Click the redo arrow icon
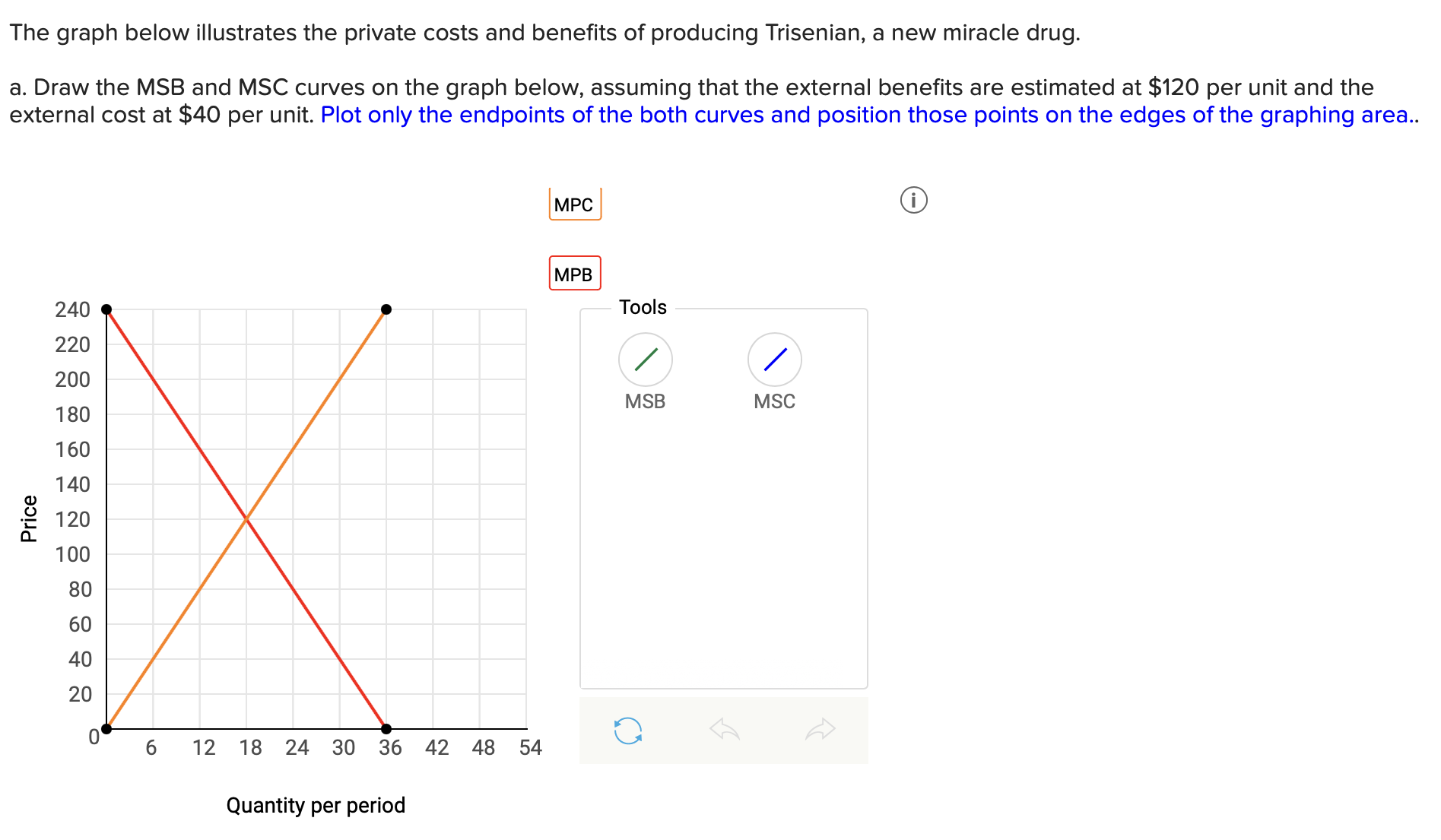The height and width of the screenshot is (840, 1441). (820, 730)
